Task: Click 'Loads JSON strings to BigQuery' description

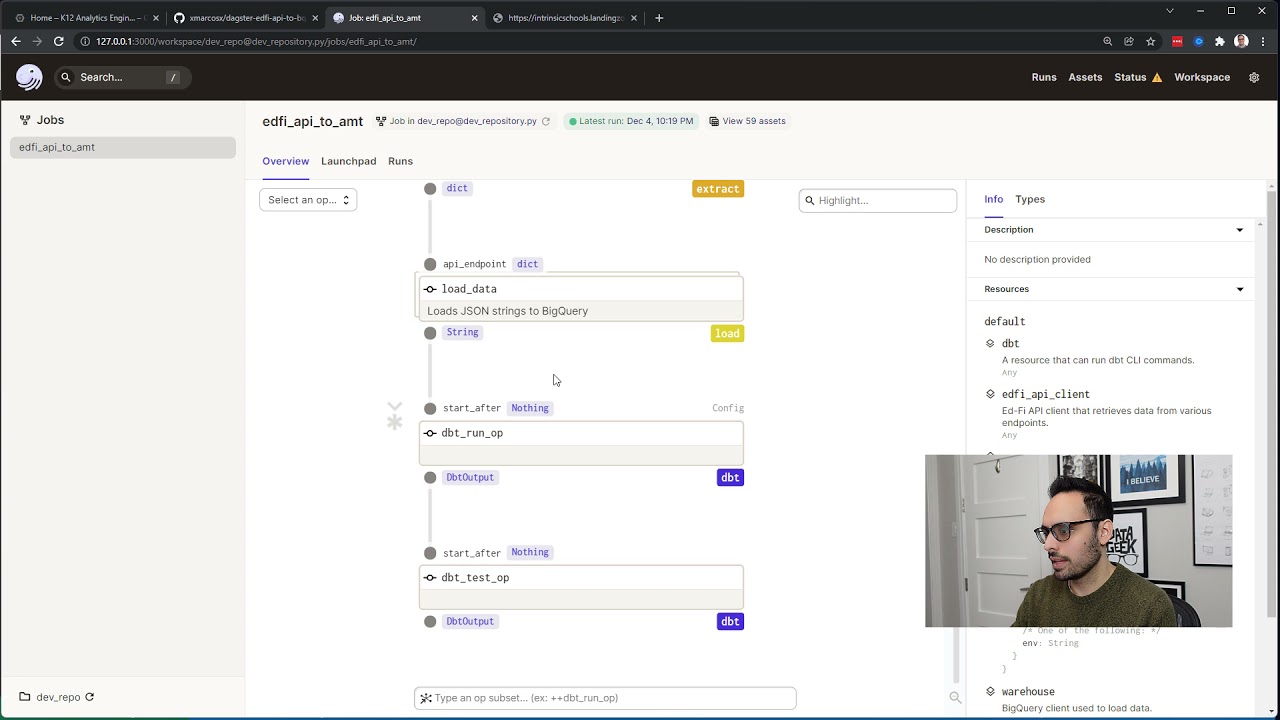Action: 507,311
